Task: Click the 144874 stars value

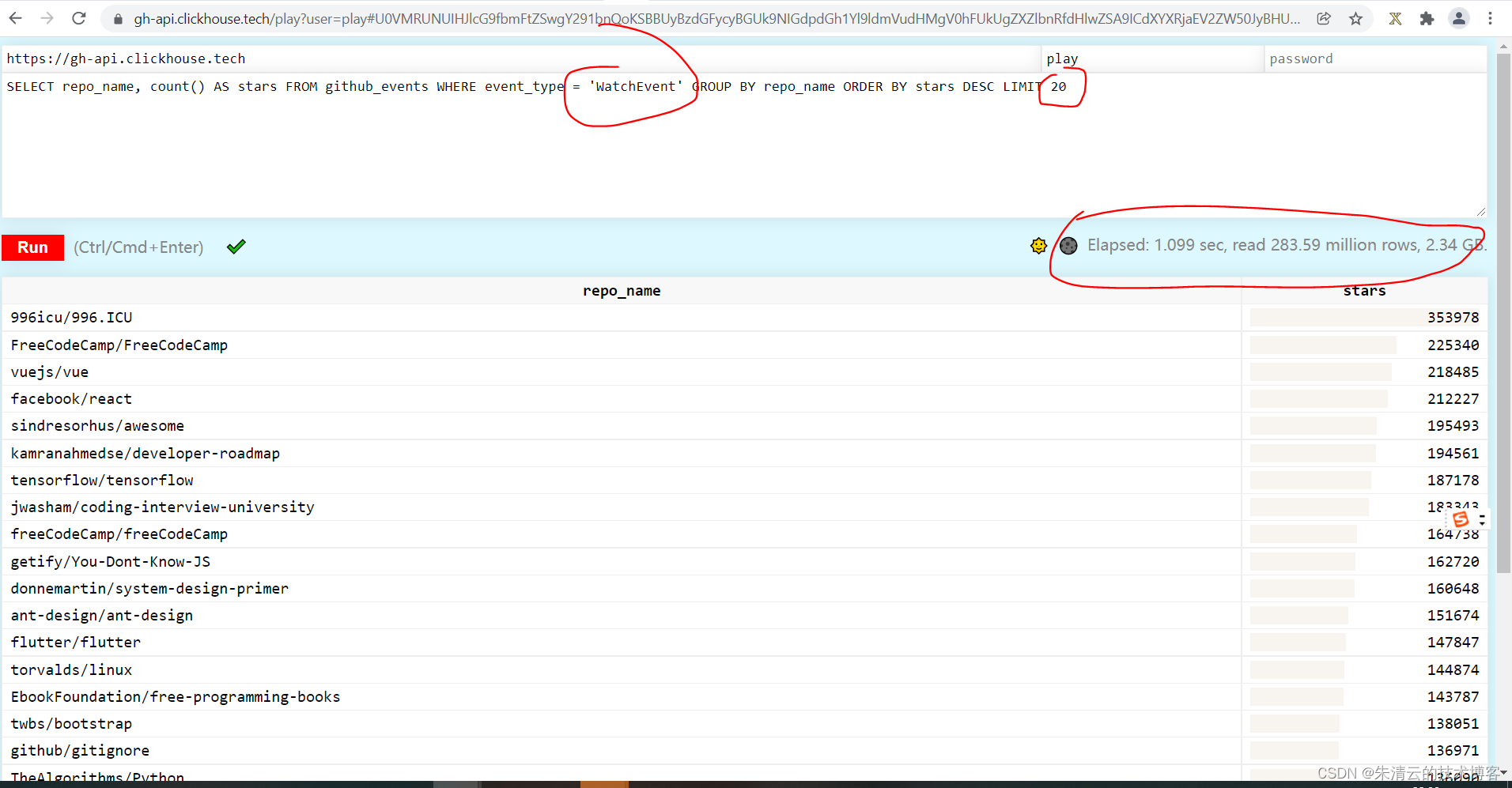Action: click(1453, 670)
